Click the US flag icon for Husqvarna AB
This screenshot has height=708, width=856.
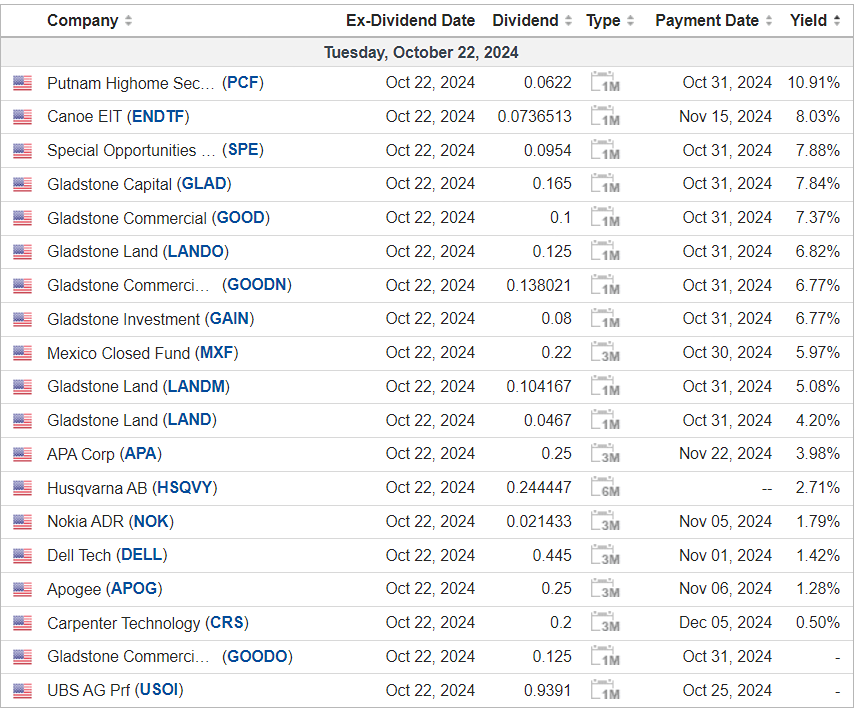pyautogui.click(x=22, y=487)
